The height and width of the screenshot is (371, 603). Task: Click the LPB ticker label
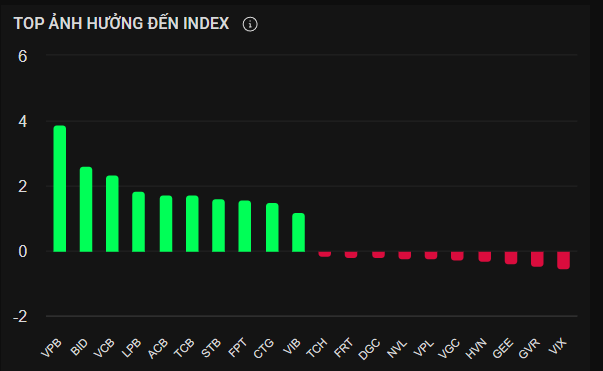[x=132, y=348]
